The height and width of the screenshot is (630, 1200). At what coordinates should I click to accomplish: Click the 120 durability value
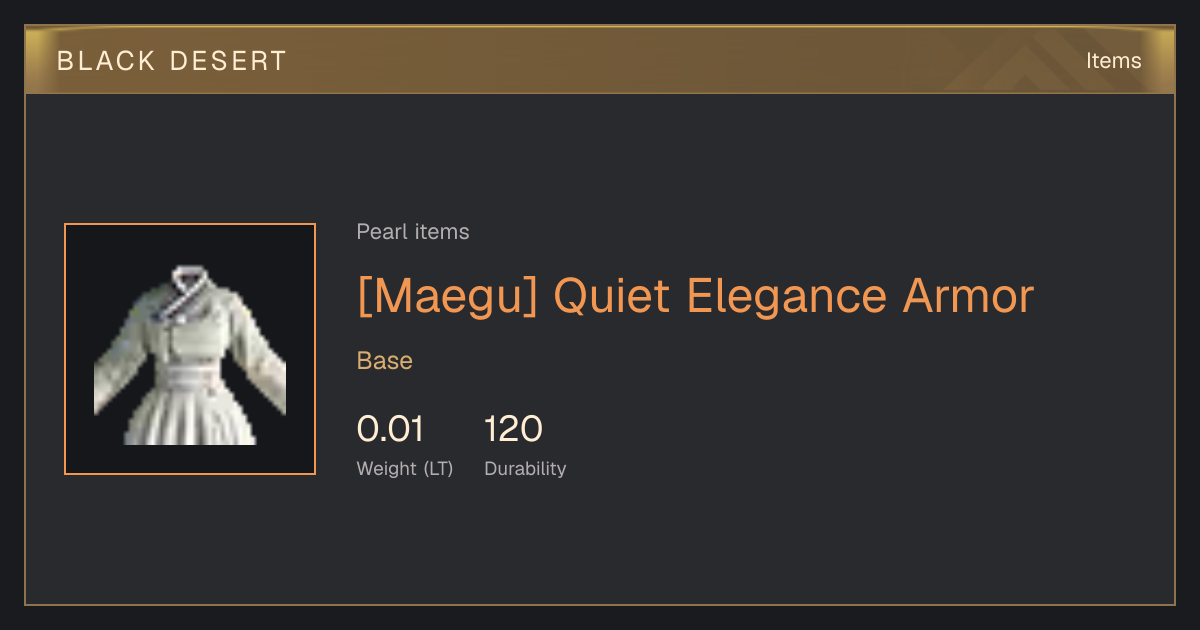(x=513, y=429)
